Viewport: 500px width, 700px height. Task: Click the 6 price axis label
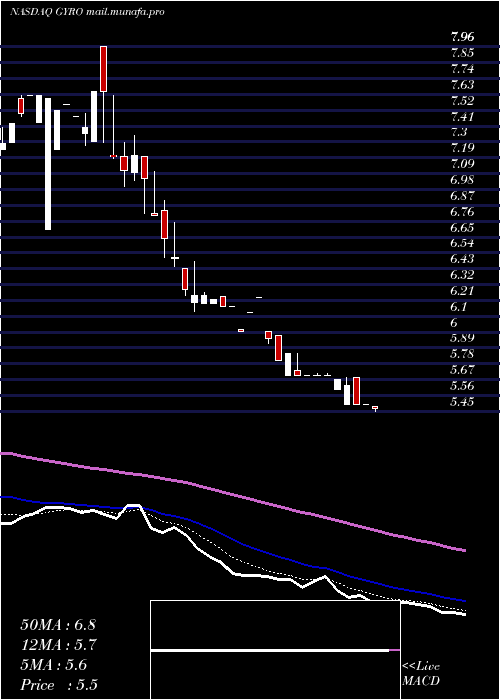(455, 323)
